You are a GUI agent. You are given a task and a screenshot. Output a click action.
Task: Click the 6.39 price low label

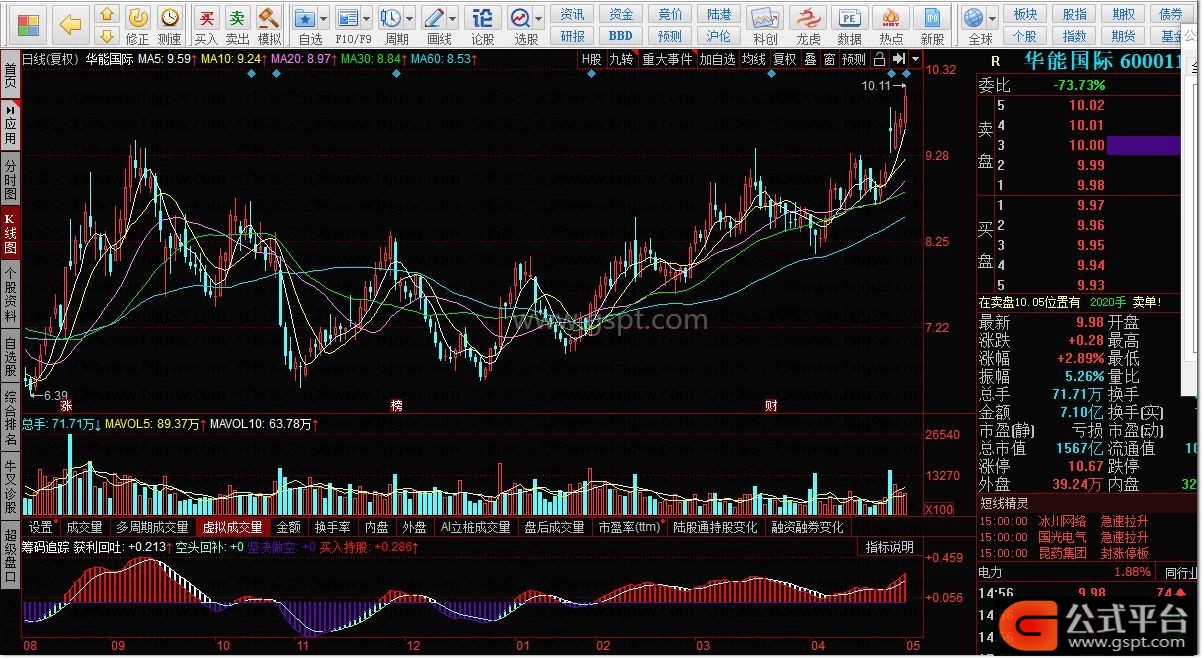click(55, 395)
